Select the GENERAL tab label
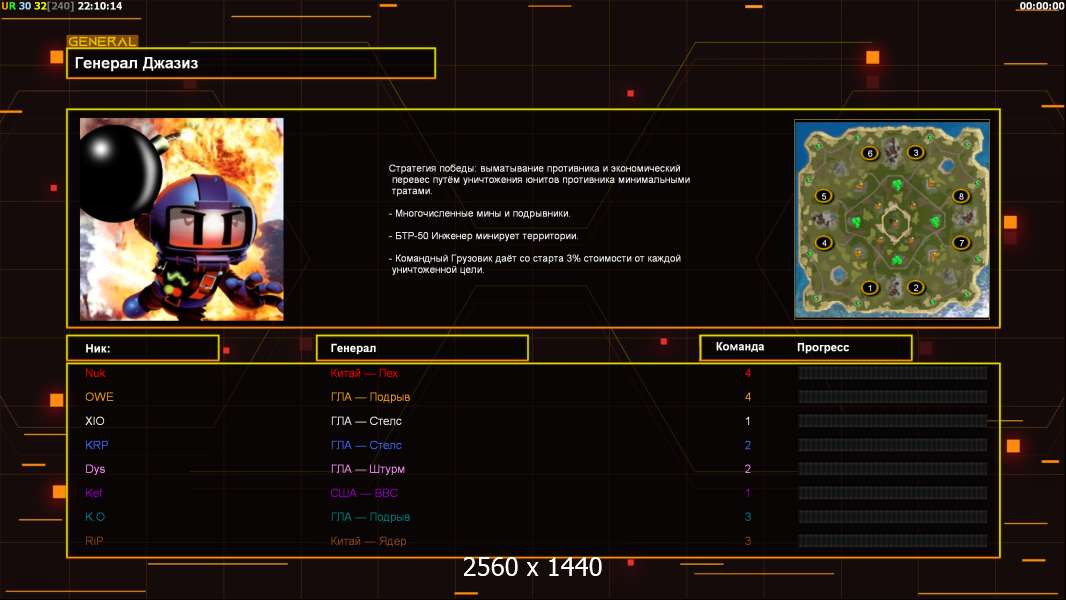Image resolution: width=1066 pixels, height=600 pixels. tap(102, 42)
